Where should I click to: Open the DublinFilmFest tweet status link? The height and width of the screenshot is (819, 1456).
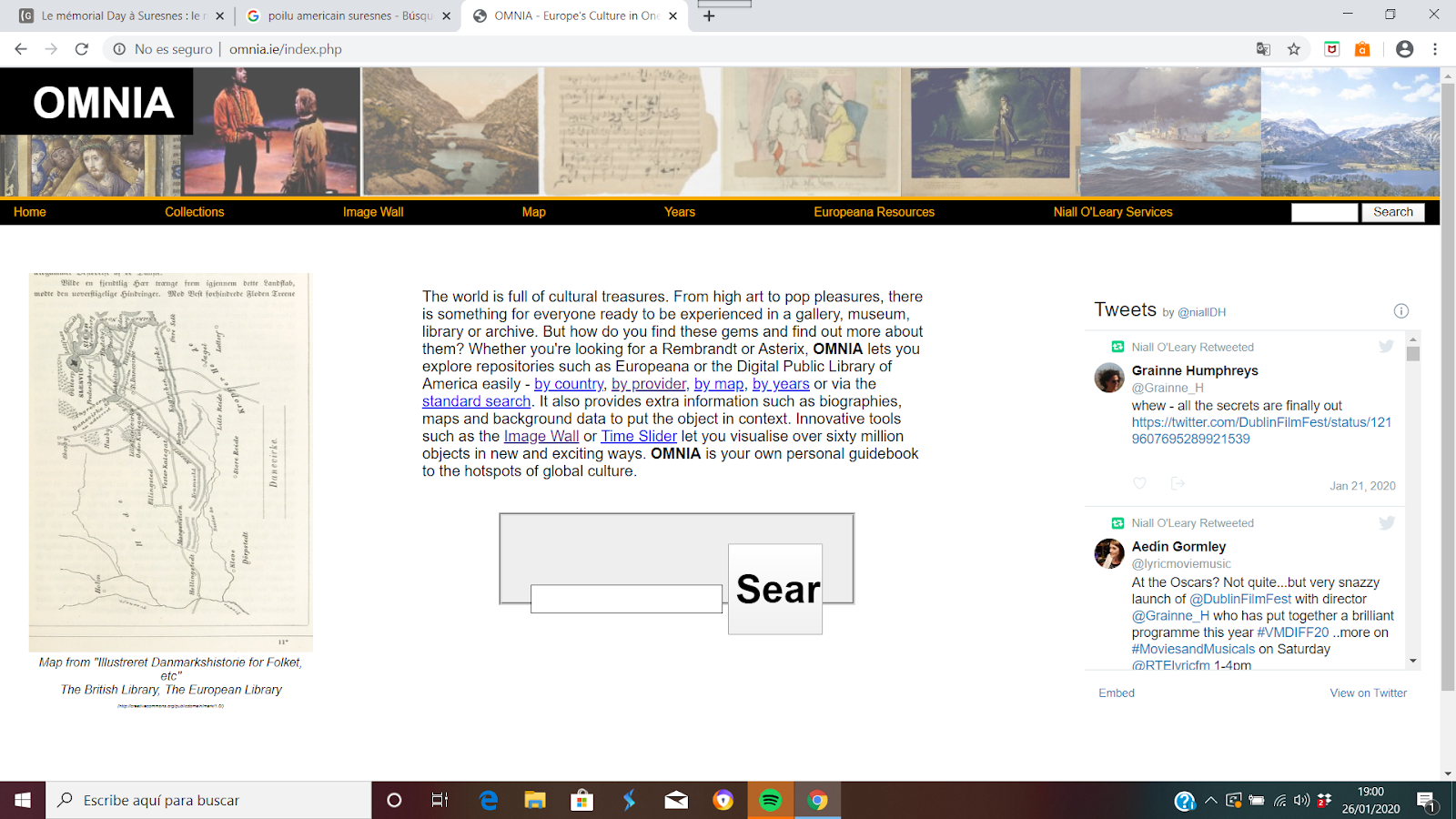(x=1261, y=430)
